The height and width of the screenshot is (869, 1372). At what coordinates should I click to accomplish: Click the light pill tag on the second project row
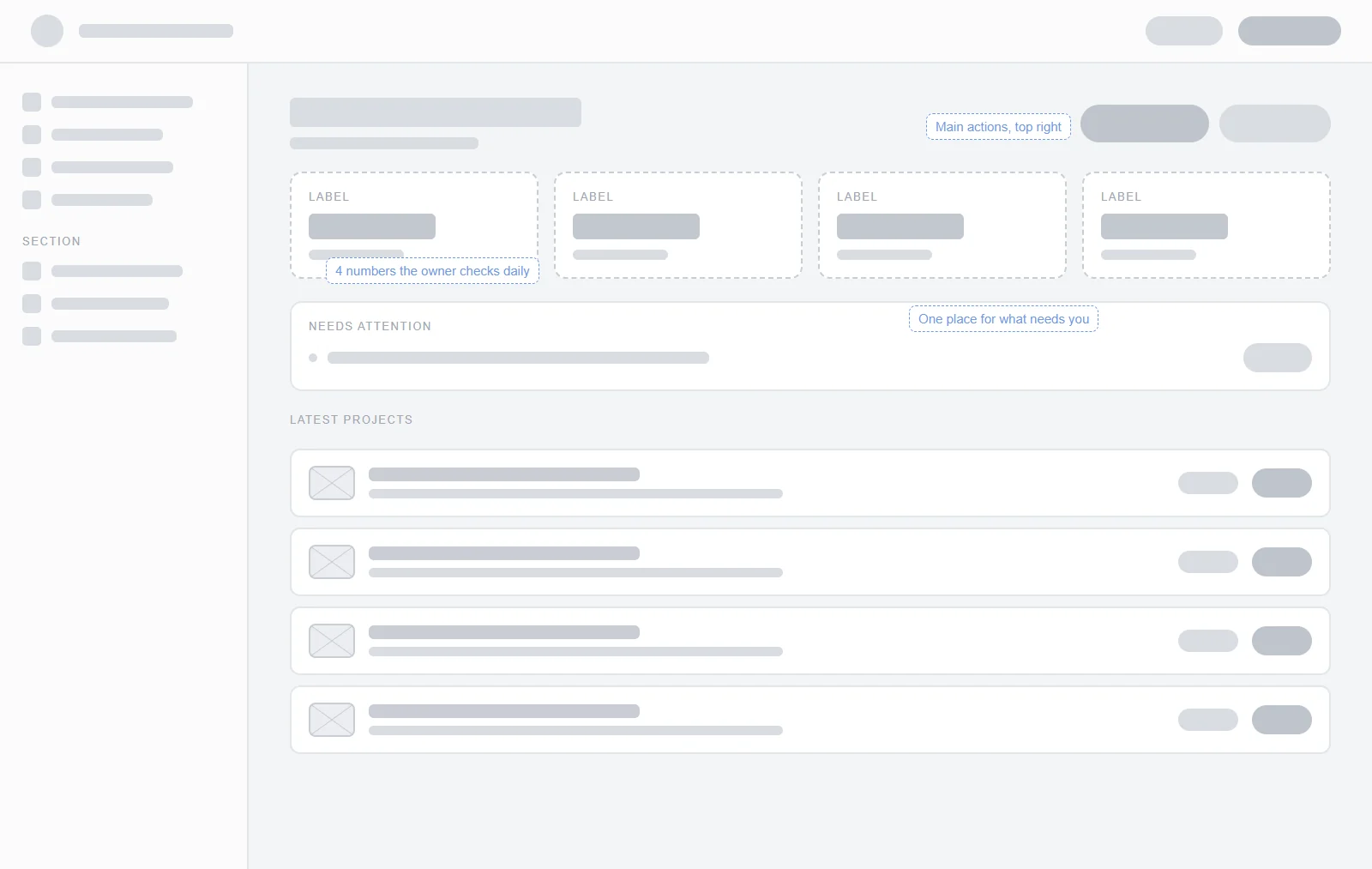[x=1208, y=562]
